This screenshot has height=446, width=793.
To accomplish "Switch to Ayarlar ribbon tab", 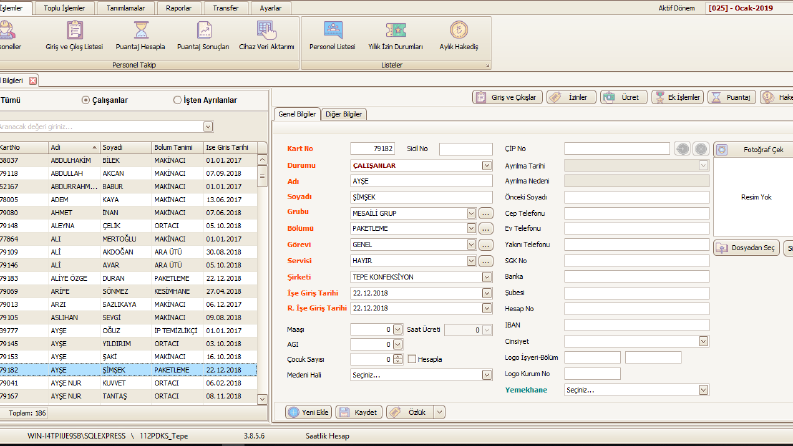I will [x=271, y=8].
